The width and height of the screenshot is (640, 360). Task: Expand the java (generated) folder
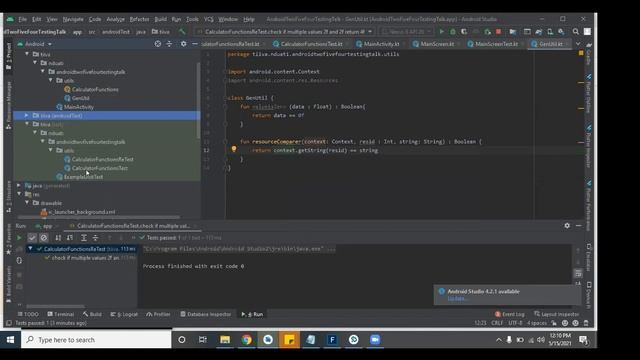19,185
